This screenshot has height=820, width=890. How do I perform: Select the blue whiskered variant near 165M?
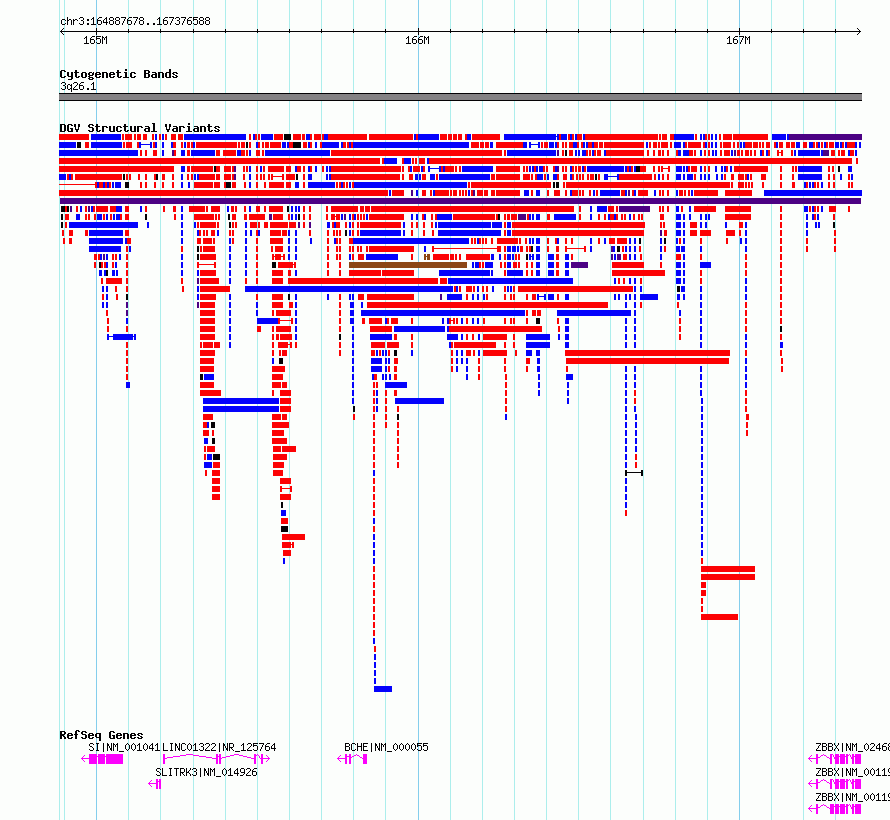121,337
